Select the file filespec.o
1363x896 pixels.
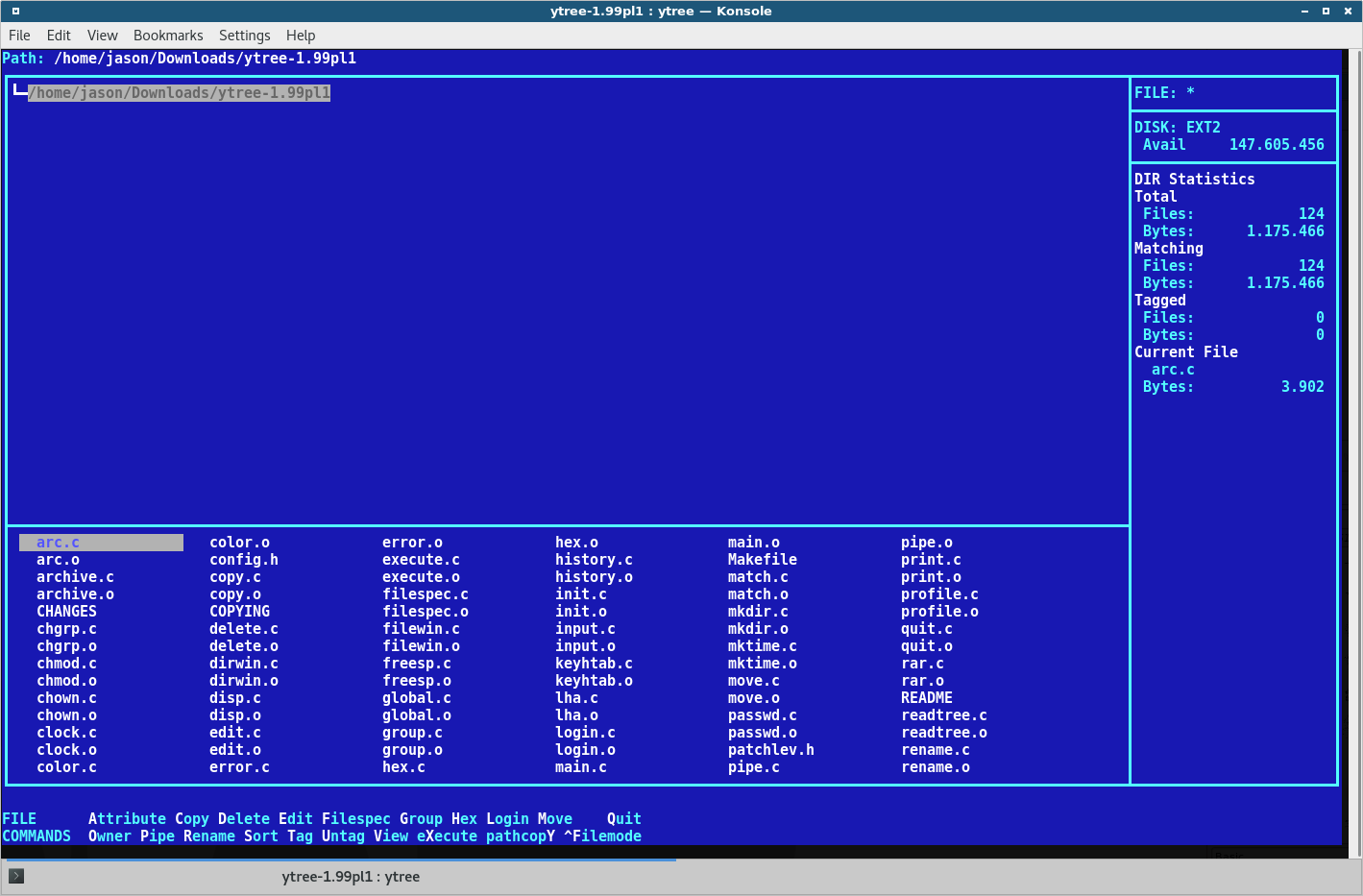pyautogui.click(x=426, y=612)
